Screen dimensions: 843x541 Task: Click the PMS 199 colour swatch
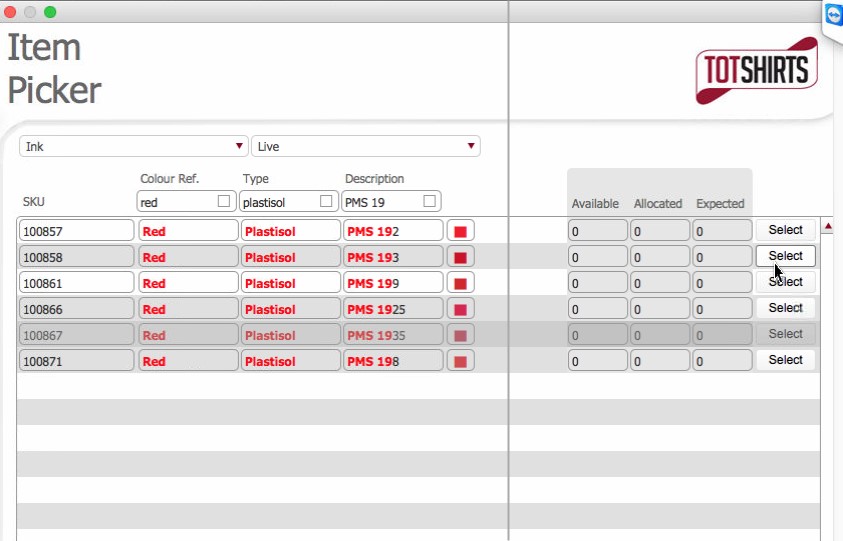pyautogui.click(x=460, y=283)
